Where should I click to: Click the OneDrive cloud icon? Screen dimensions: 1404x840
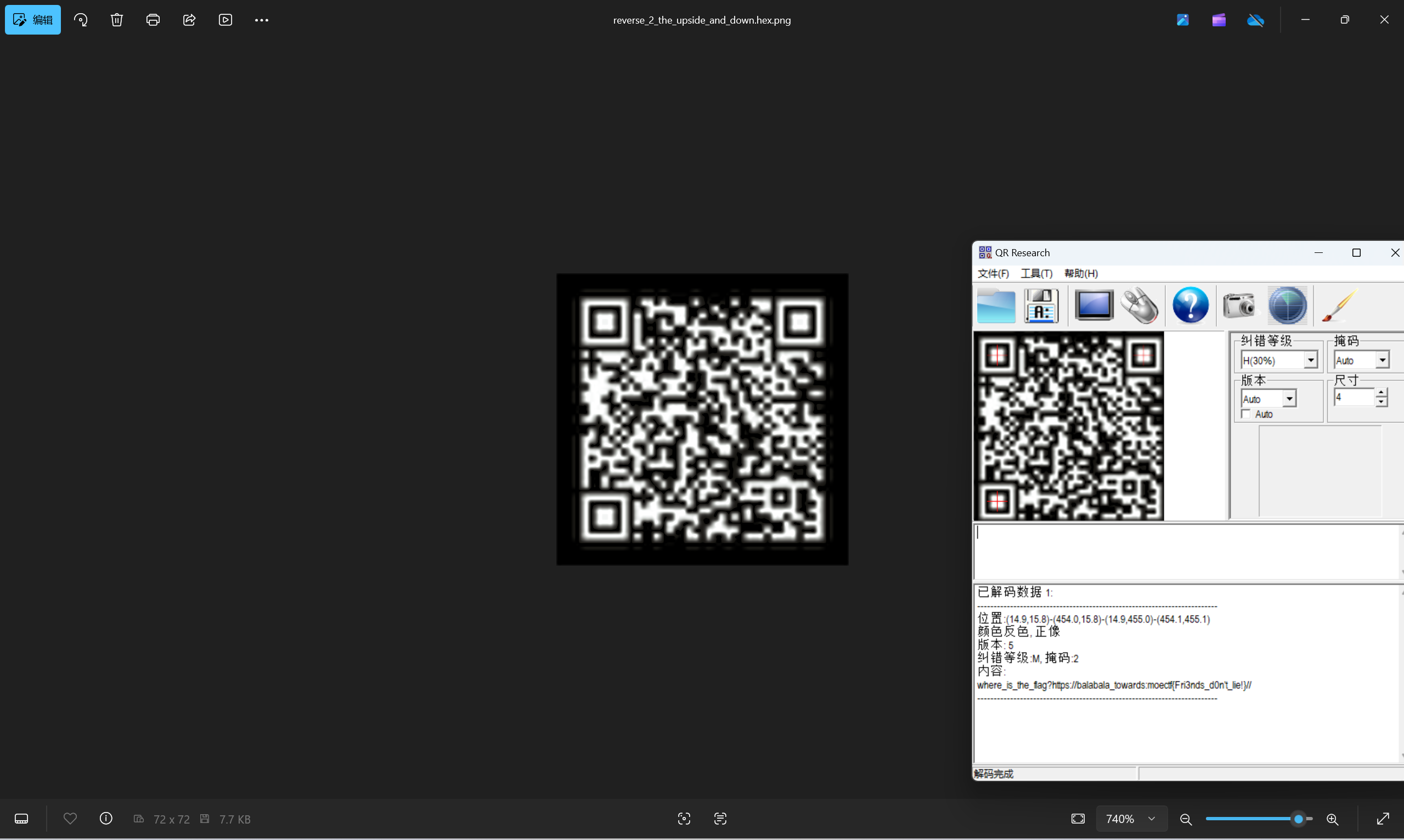[x=1255, y=20]
